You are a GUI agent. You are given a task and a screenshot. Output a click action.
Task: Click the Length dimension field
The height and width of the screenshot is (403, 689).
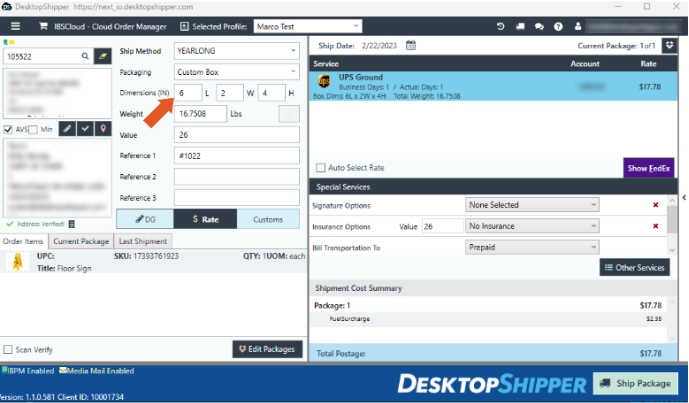(x=188, y=93)
